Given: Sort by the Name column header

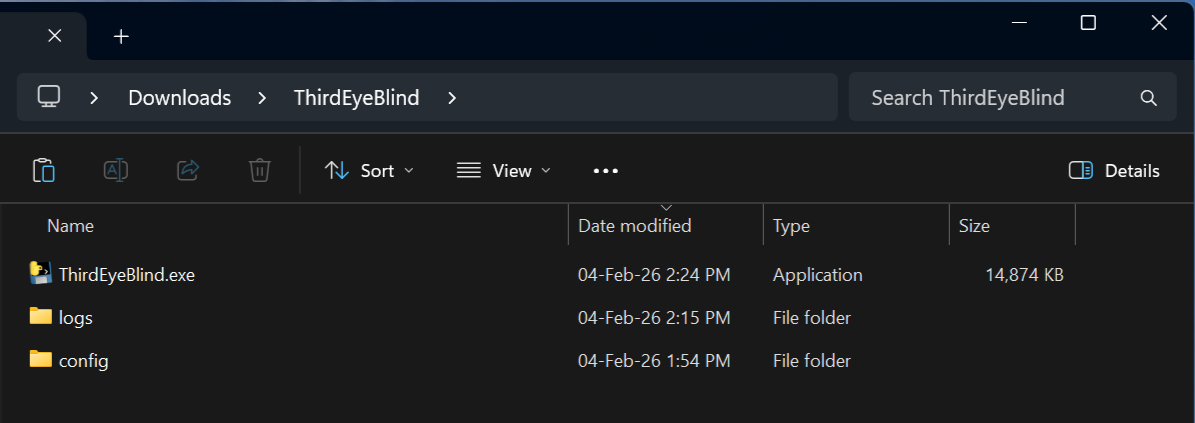Looking at the screenshot, I should [x=70, y=226].
